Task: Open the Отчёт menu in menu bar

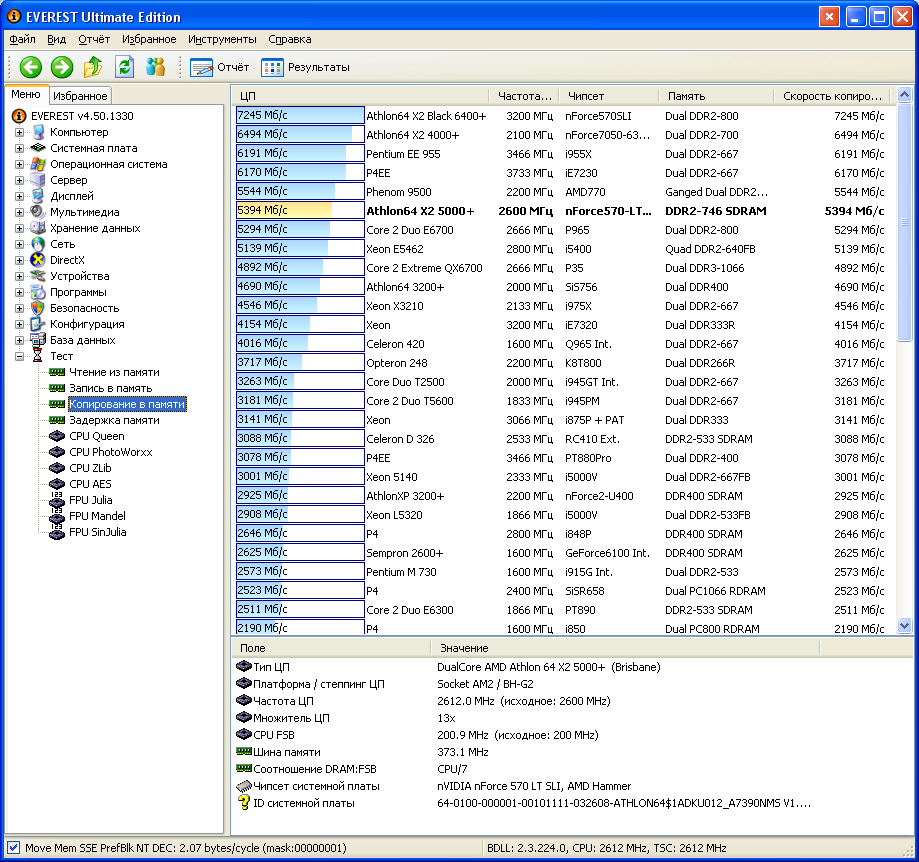Action: click(94, 39)
